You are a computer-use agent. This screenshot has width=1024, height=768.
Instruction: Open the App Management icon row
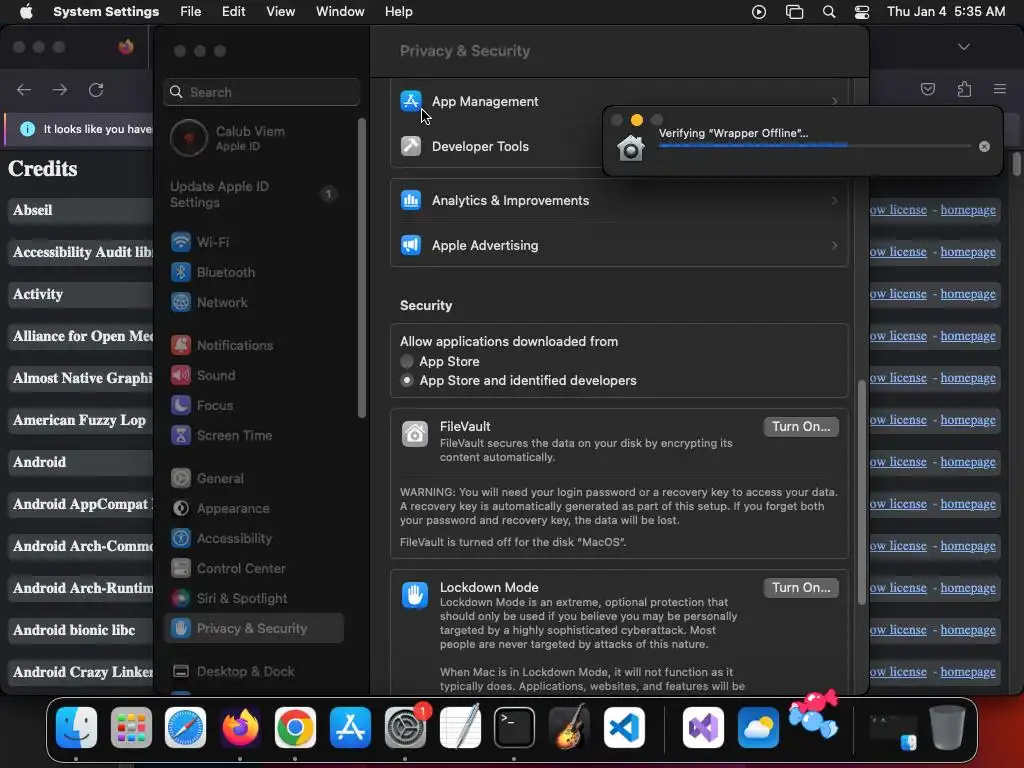(618, 101)
